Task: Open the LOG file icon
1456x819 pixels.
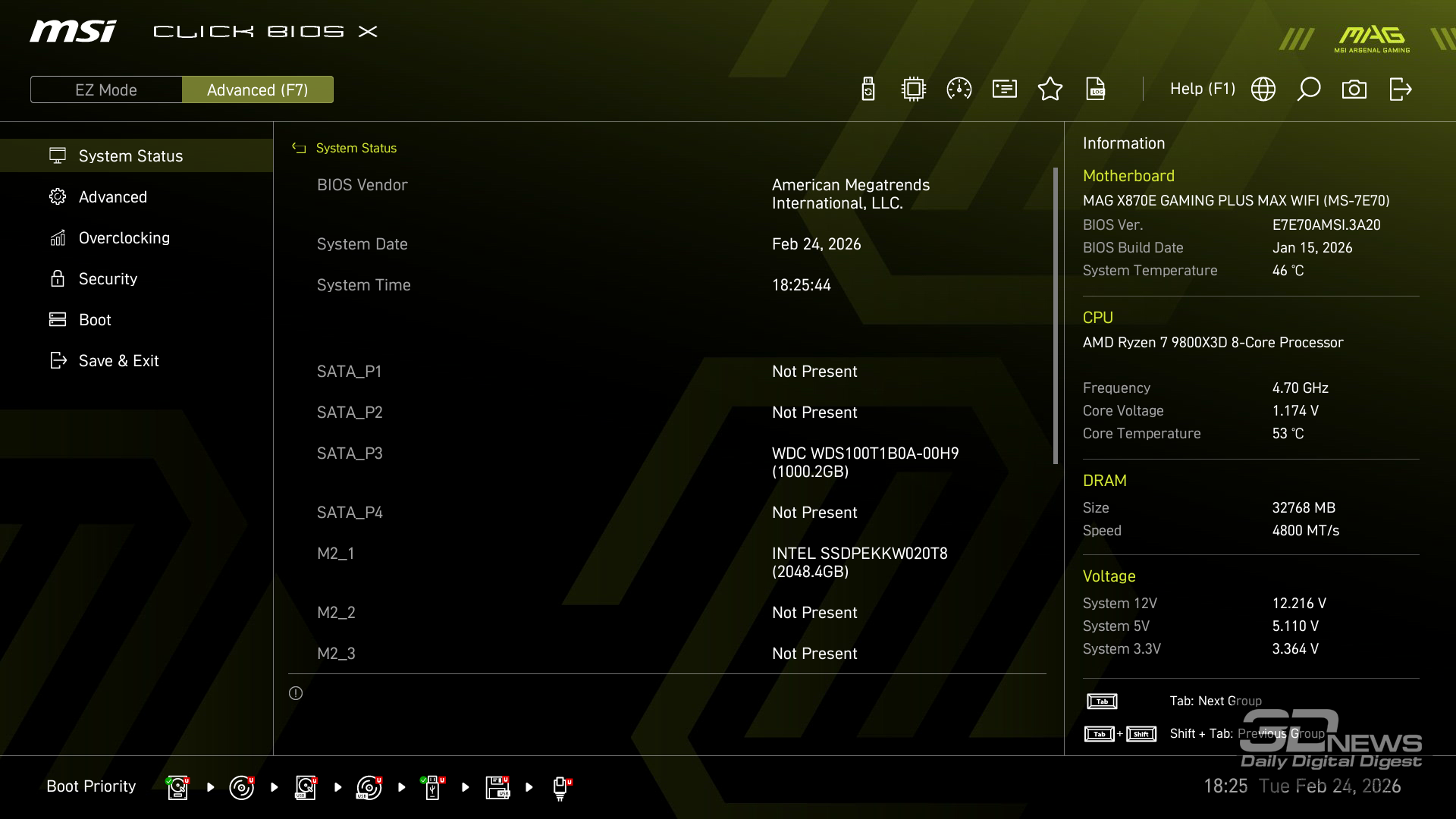Action: tap(1096, 89)
